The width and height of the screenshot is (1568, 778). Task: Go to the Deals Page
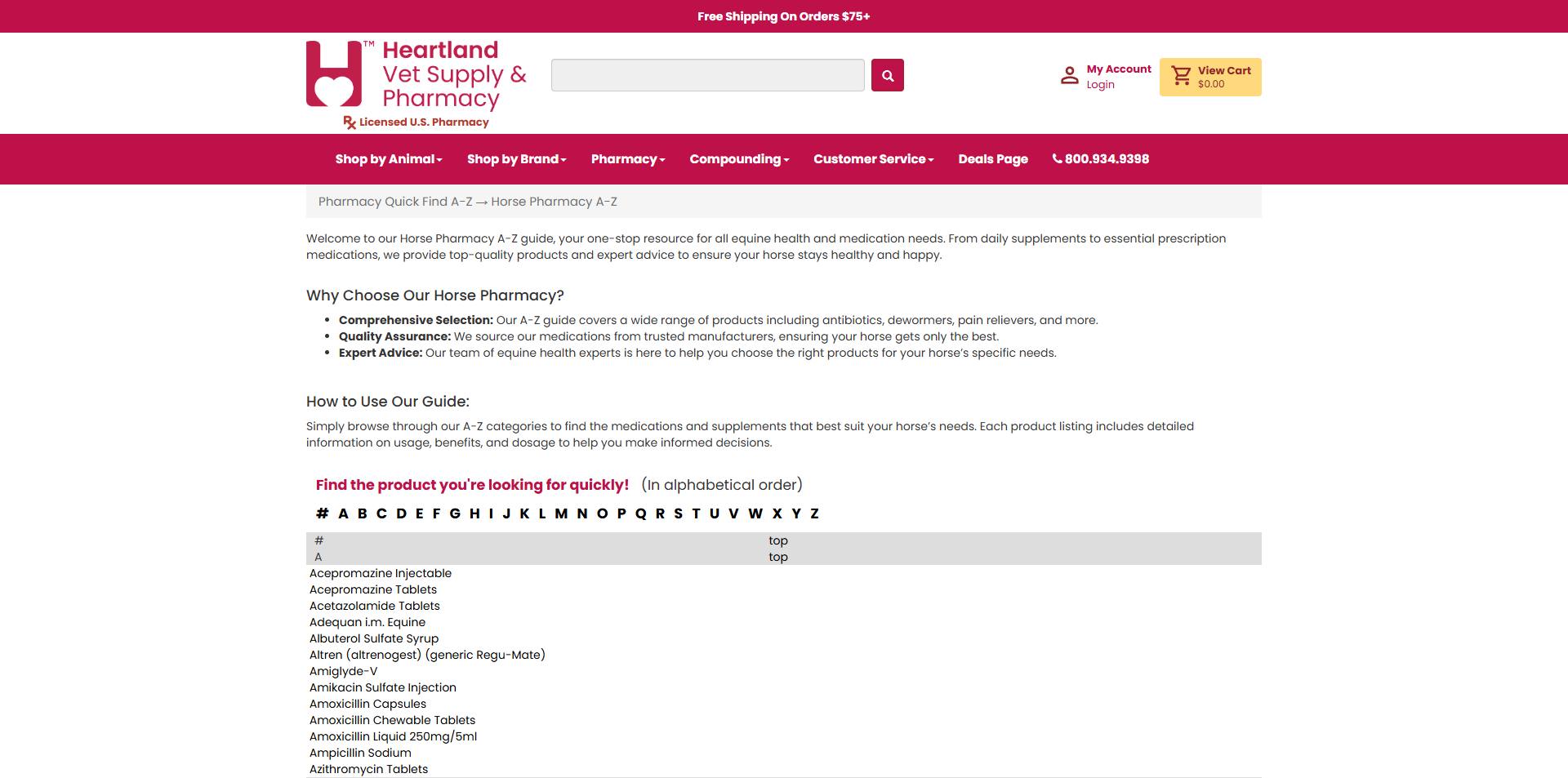click(992, 159)
